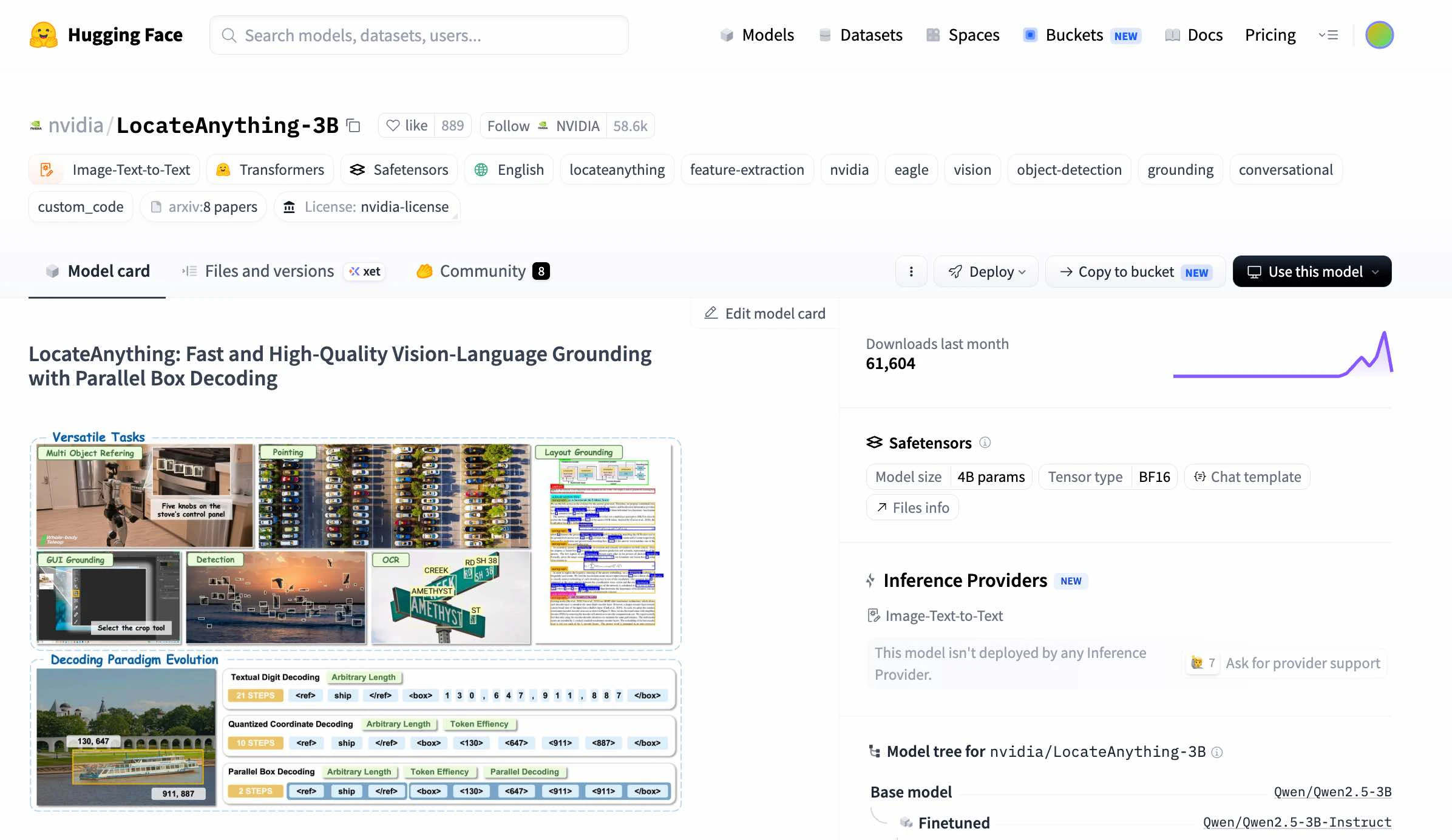The image size is (1452, 840).
Task: Open the 58.6k followers count
Action: pyautogui.click(x=630, y=126)
